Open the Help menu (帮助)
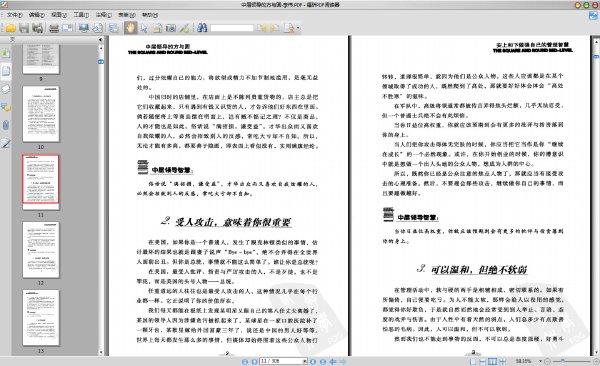 click(x=150, y=15)
